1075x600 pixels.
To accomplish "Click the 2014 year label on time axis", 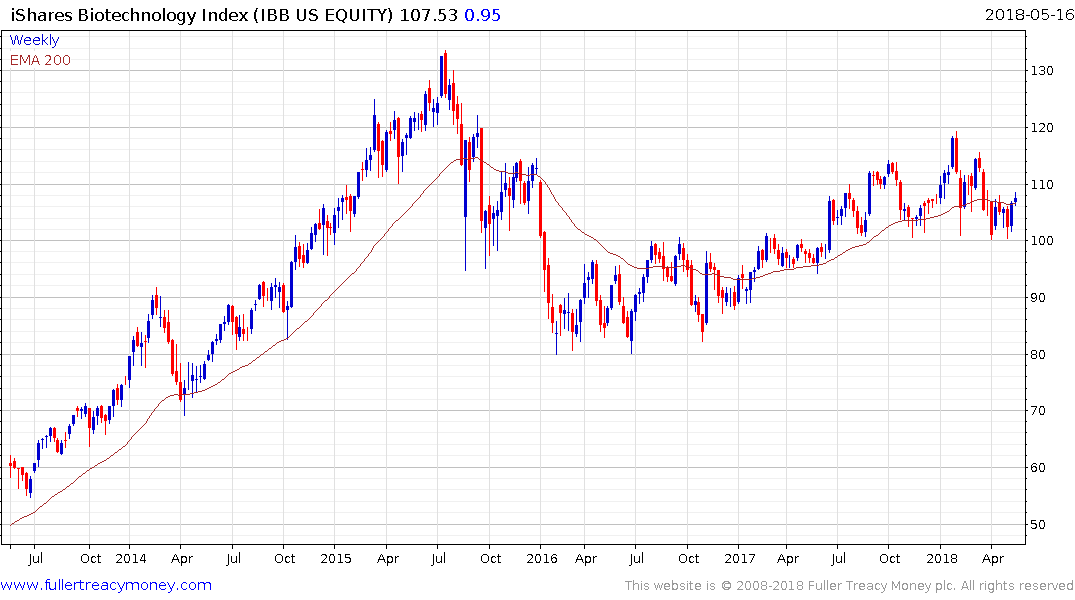I will (130, 558).
